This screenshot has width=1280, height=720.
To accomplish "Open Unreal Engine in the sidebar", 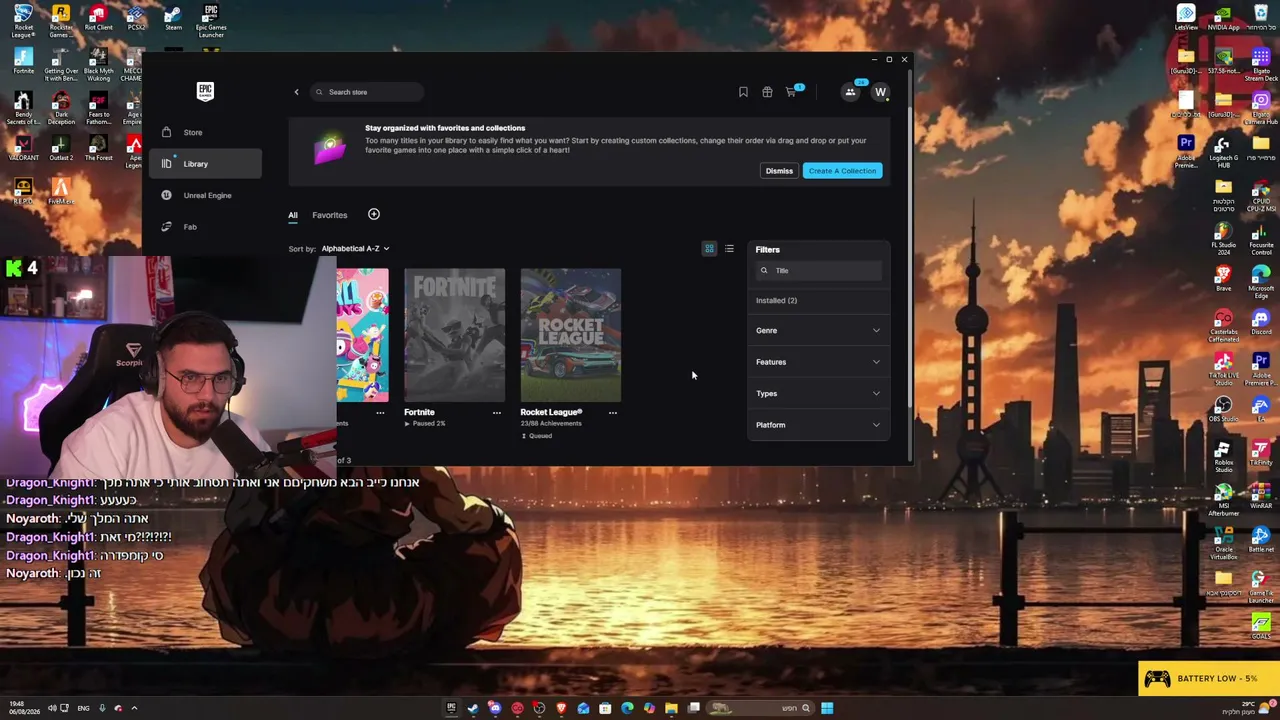I will click(205, 195).
